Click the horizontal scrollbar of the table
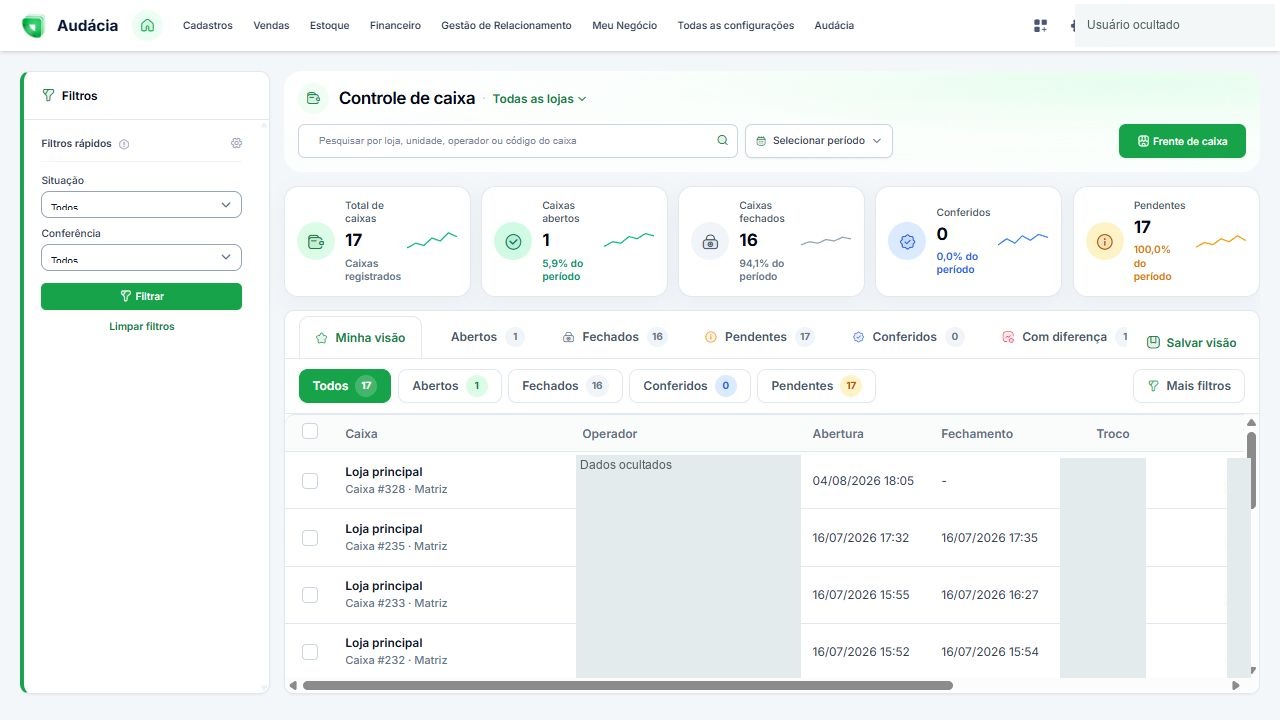1280x720 pixels. [628, 685]
